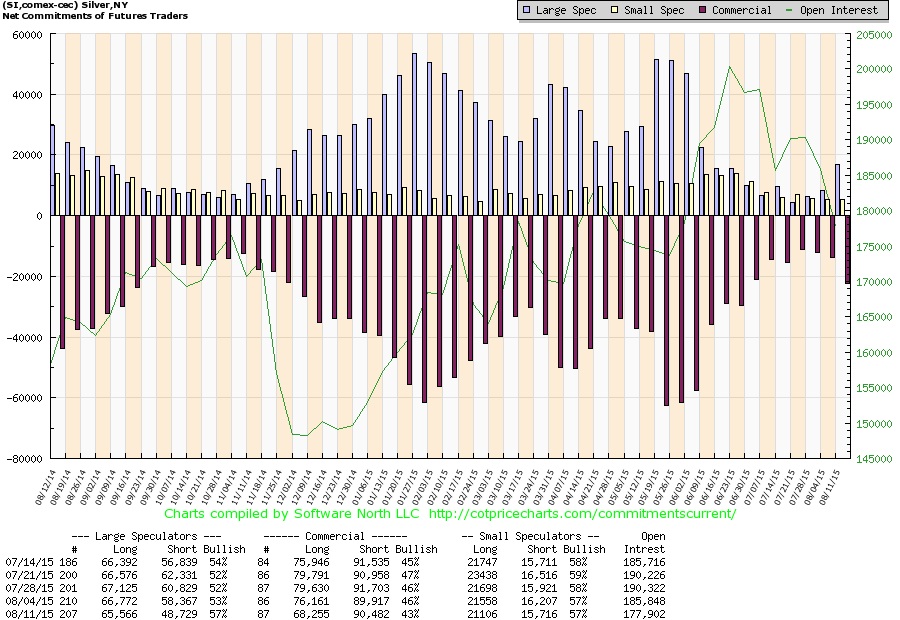Click the peak of the green open interest line

730,67
